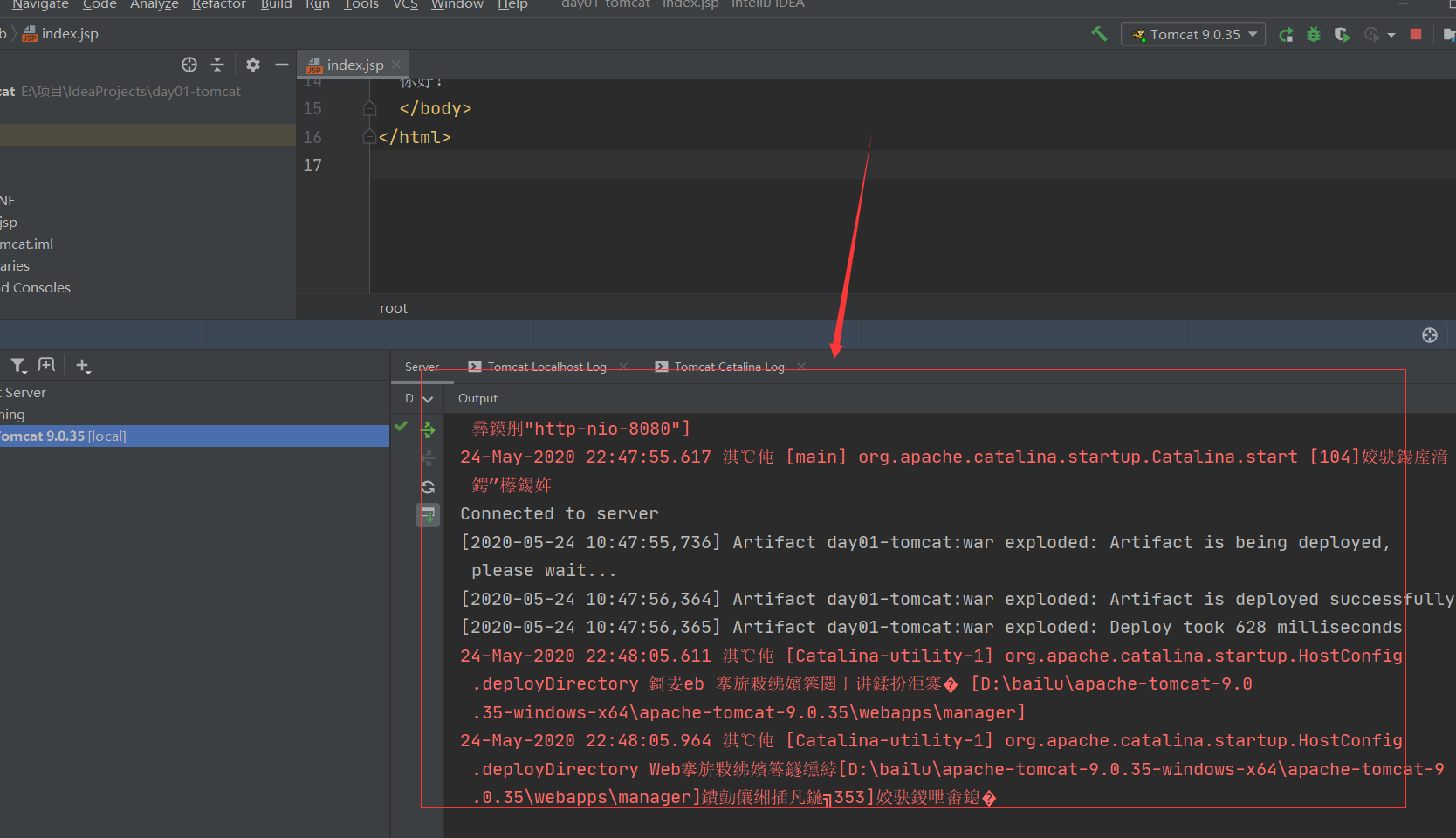The image size is (1456, 838).
Task: Collapse all in the Project panel
Action: [x=217, y=65]
